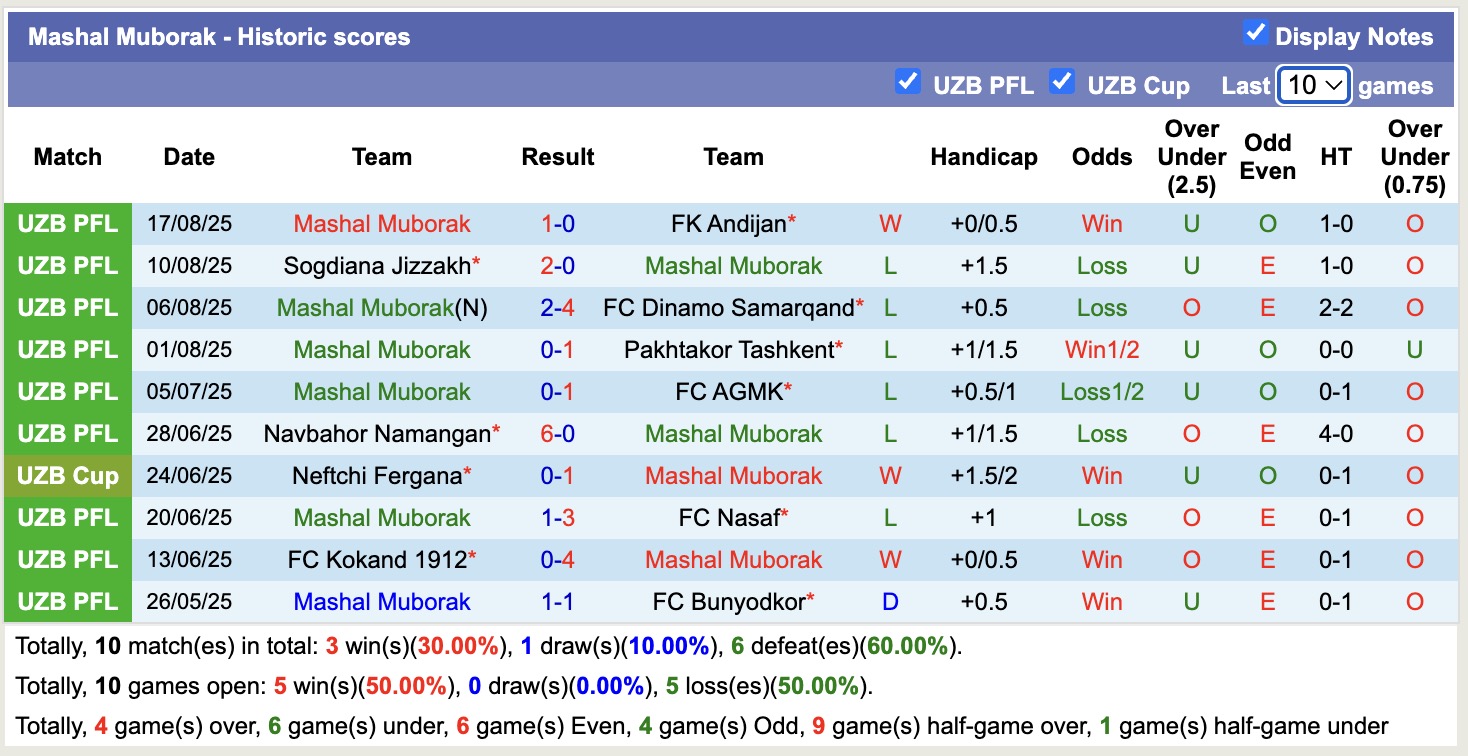The image size is (1468, 756).
Task: Open FC Dinamo Samarqand team page
Action: click(x=728, y=308)
